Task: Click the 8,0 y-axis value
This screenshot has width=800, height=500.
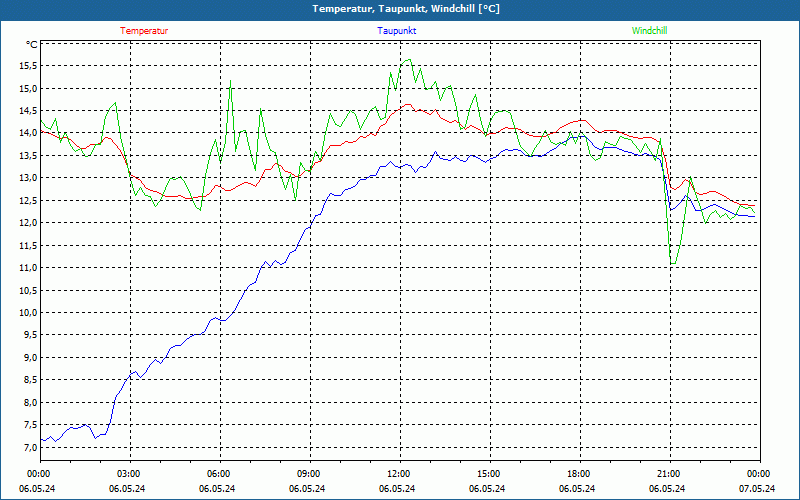Action: click(30, 402)
